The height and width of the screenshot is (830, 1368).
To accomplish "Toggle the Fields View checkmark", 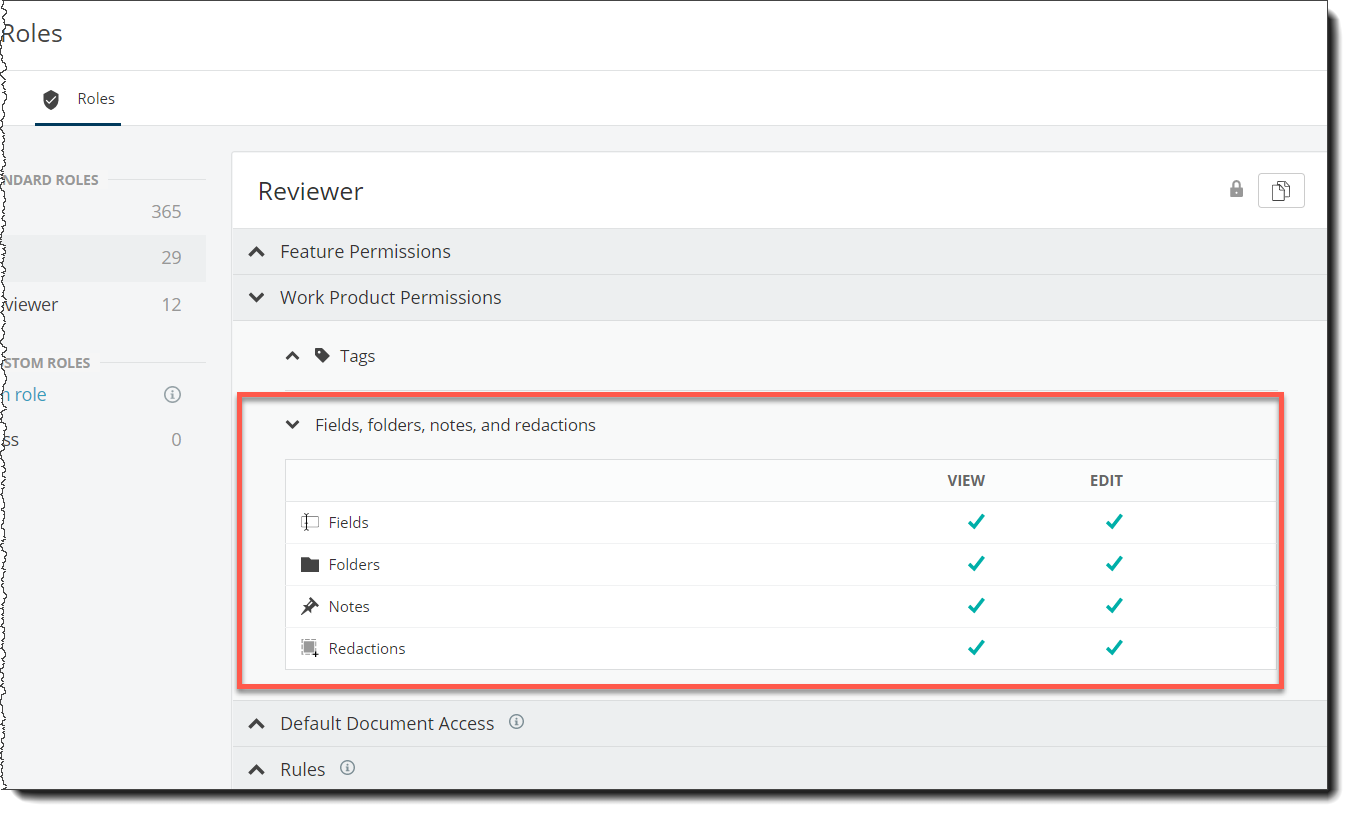I will tap(976, 522).
